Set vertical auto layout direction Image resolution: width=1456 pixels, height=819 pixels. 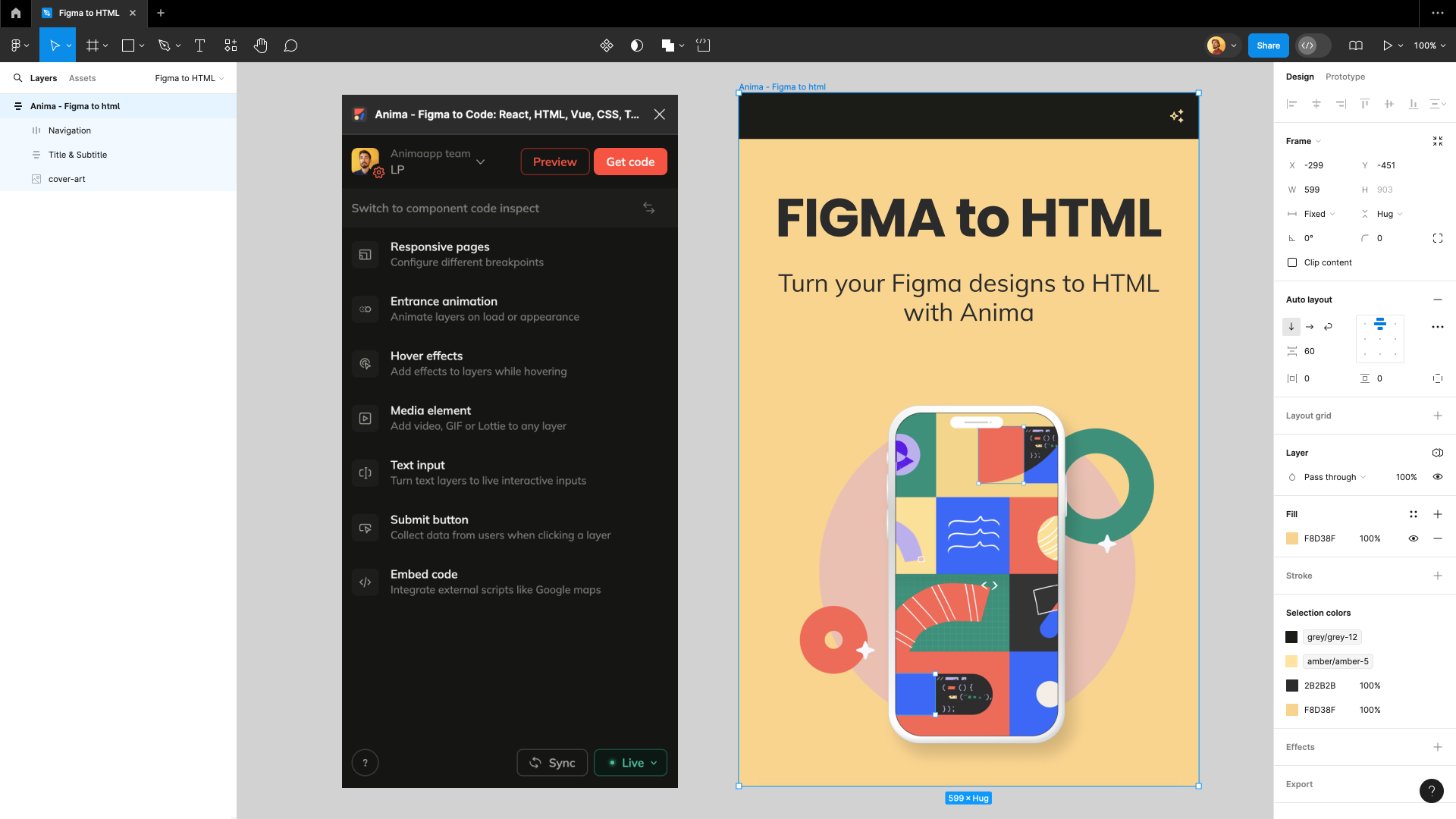tap(1291, 327)
